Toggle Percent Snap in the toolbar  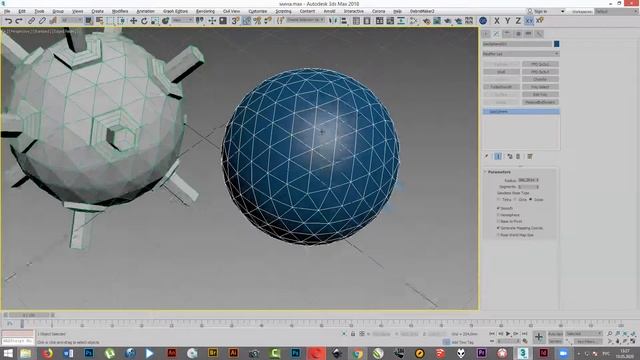[x=257, y=21]
